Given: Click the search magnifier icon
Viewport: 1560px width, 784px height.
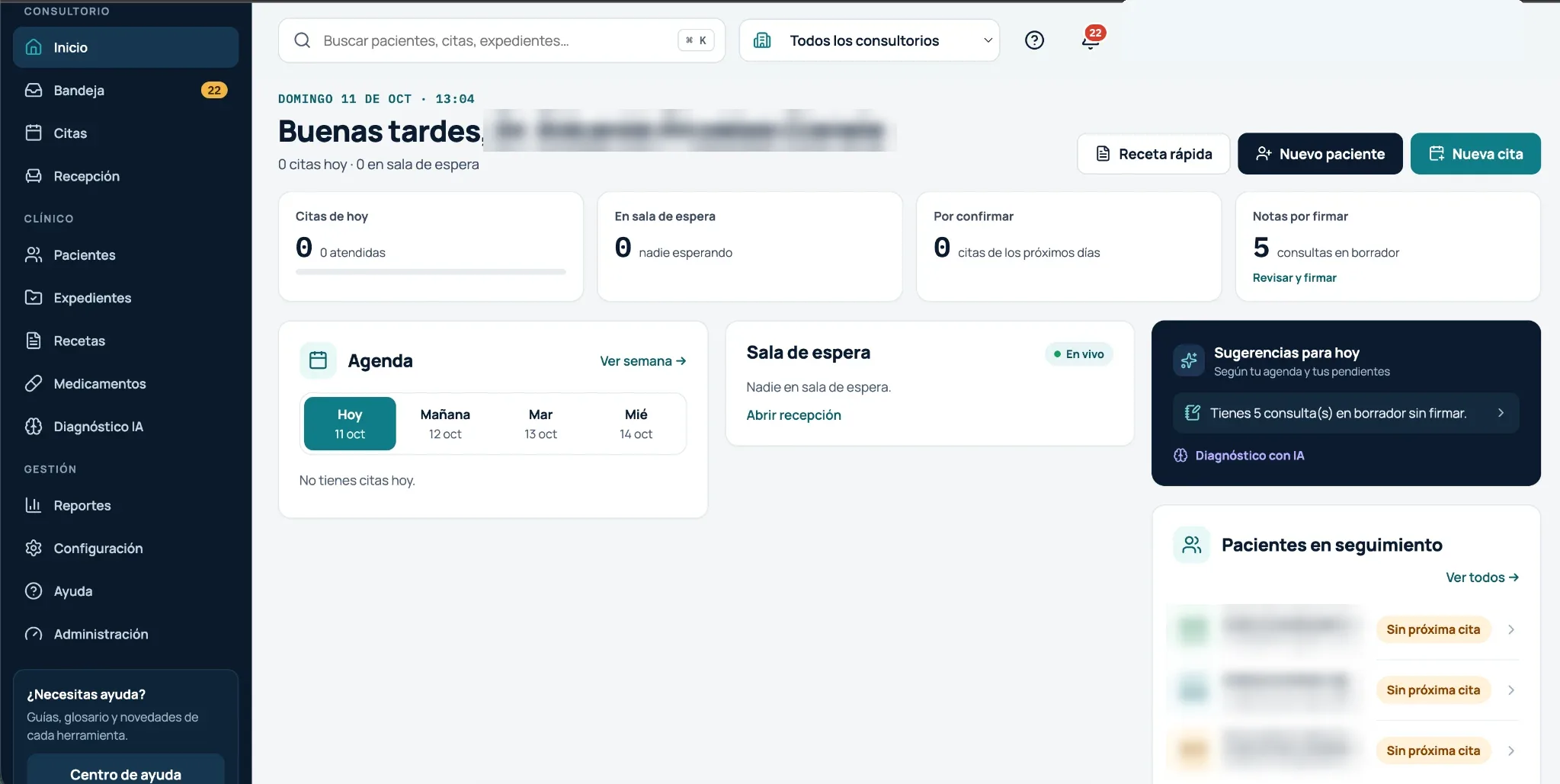Looking at the screenshot, I should click(303, 40).
